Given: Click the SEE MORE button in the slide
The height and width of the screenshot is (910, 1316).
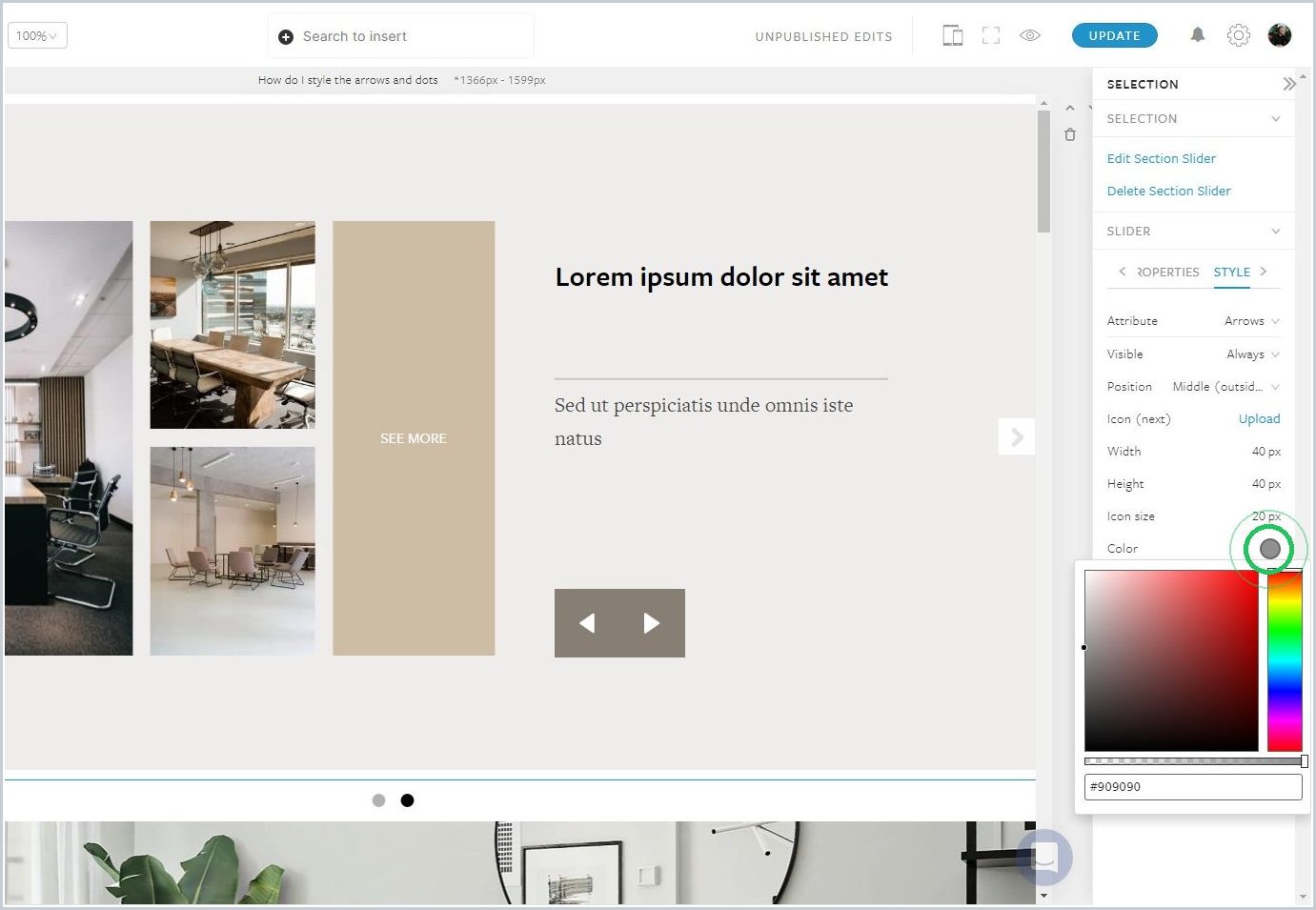Looking at the screenshot, I should [x=414, y=438].
